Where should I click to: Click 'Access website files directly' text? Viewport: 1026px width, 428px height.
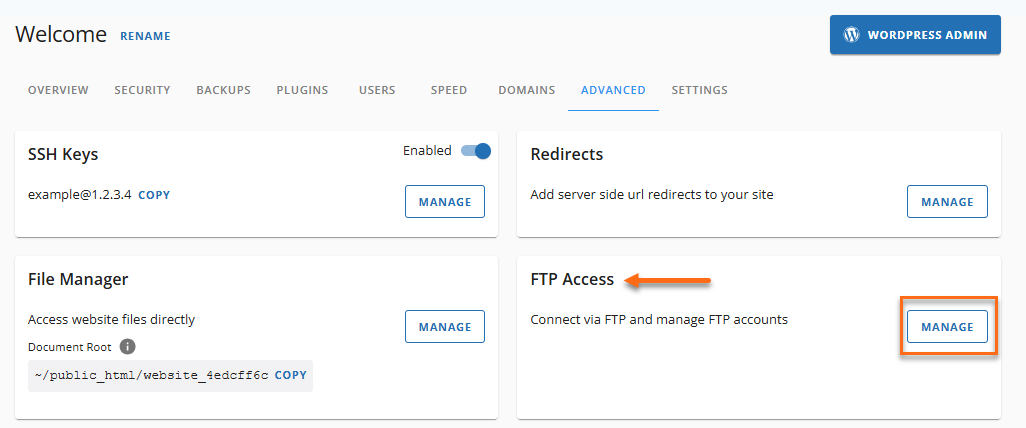pos(111,320)
